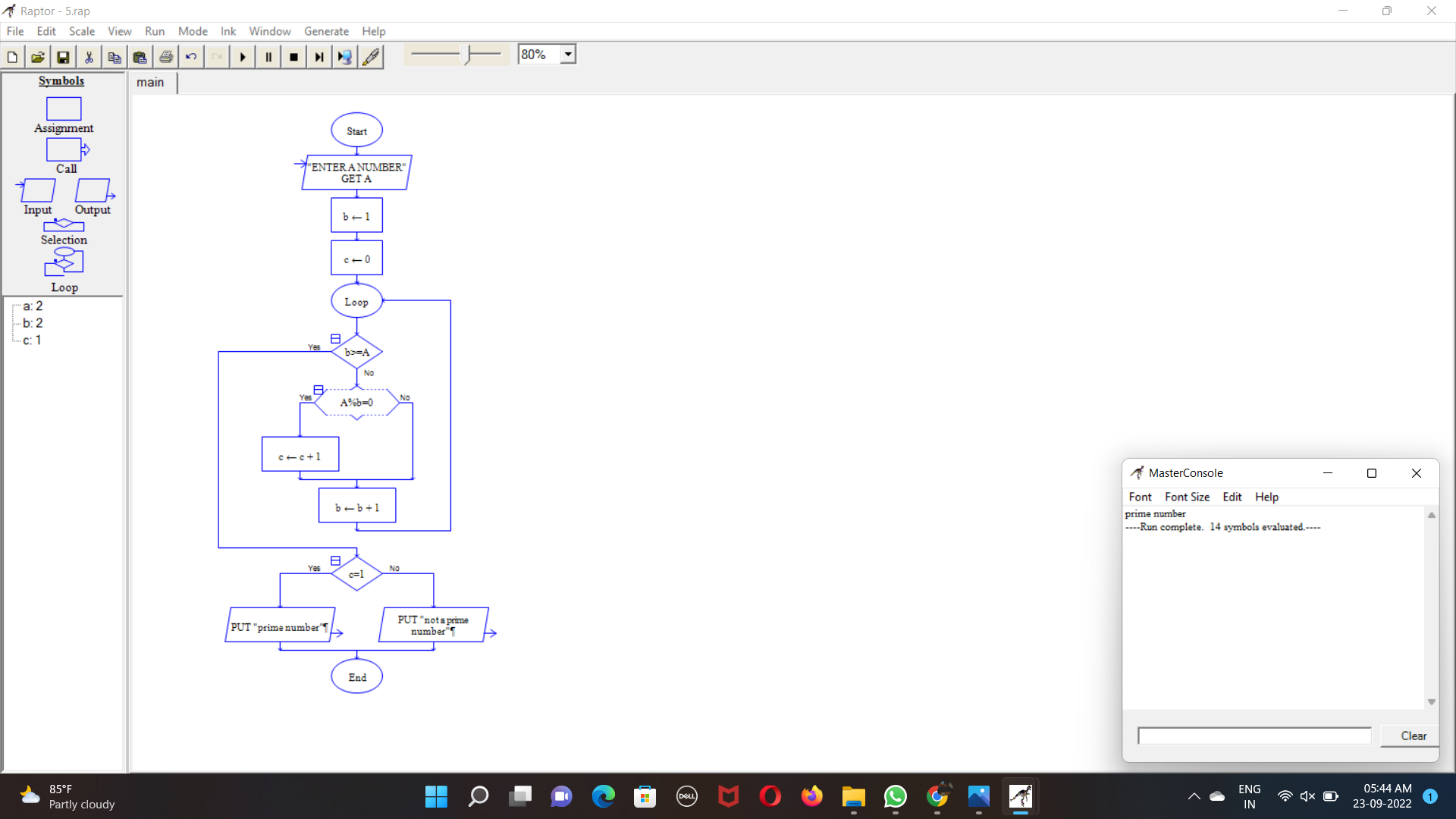Open Font Size menu in MasterConsole
The height and width of the screenshot is (819, 1456).
click(1187, 497)
